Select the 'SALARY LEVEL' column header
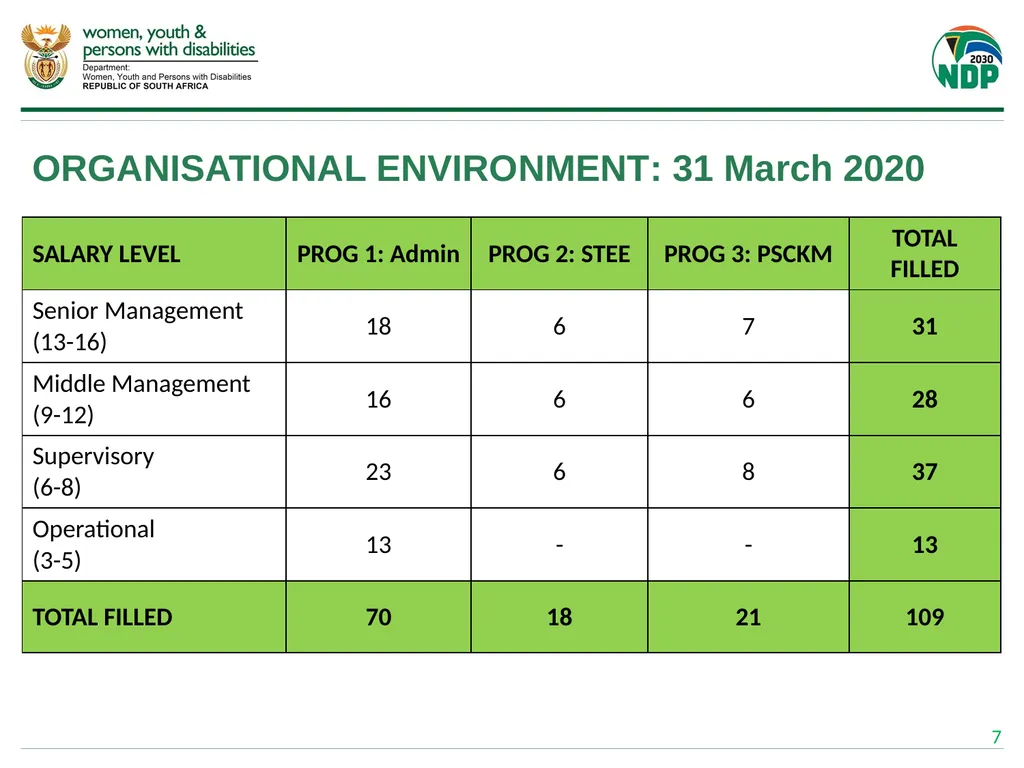This screenshot has height=768, width=1024. 106,254
